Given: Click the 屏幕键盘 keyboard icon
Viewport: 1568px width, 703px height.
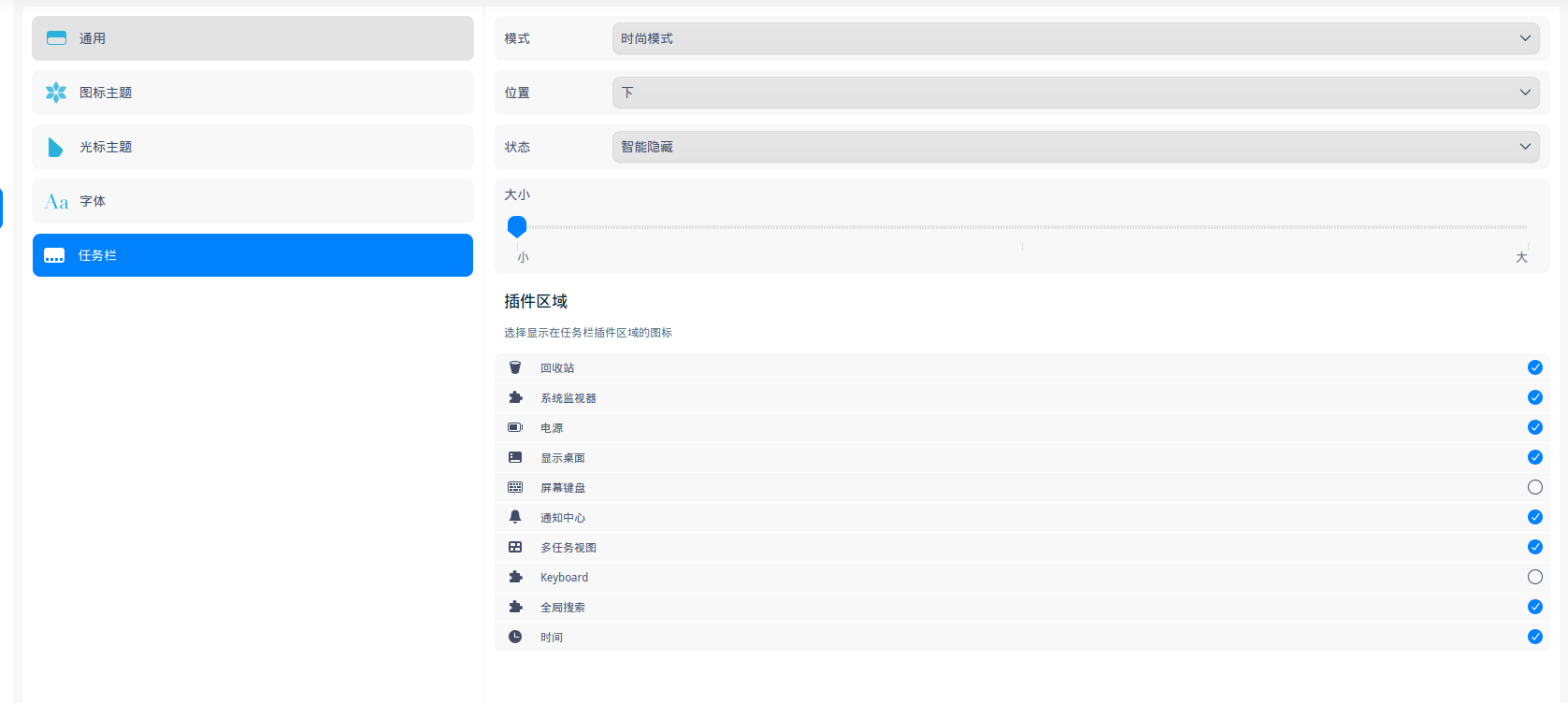Looking at the screenshot, I should (515, 487).
